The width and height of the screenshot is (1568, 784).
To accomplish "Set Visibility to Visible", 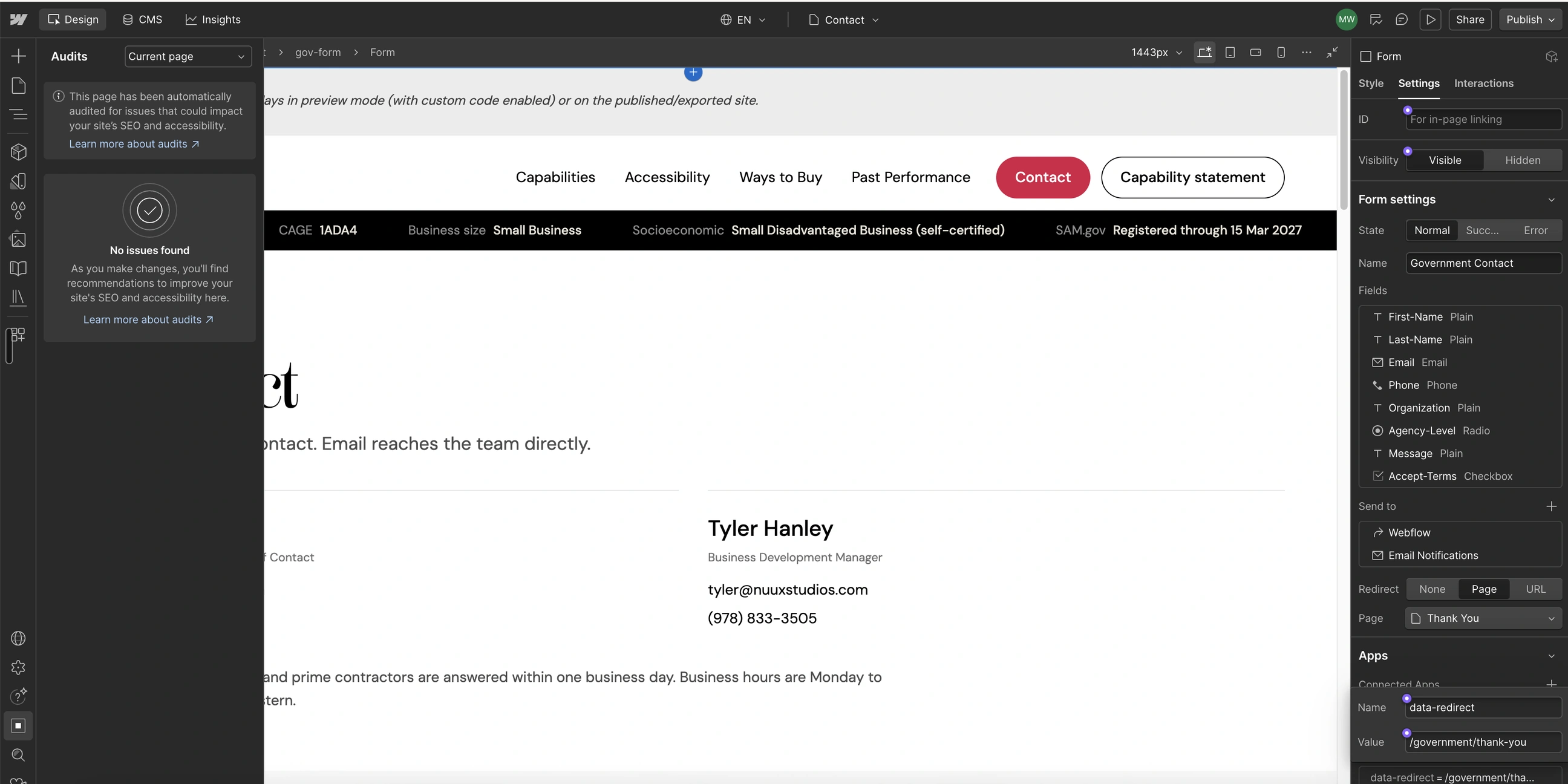I will pyautogui.click(x=1445, y=160).
